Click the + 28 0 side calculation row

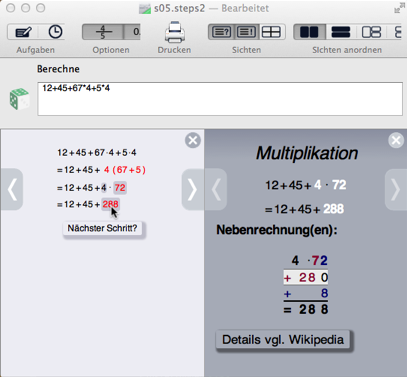306,277
